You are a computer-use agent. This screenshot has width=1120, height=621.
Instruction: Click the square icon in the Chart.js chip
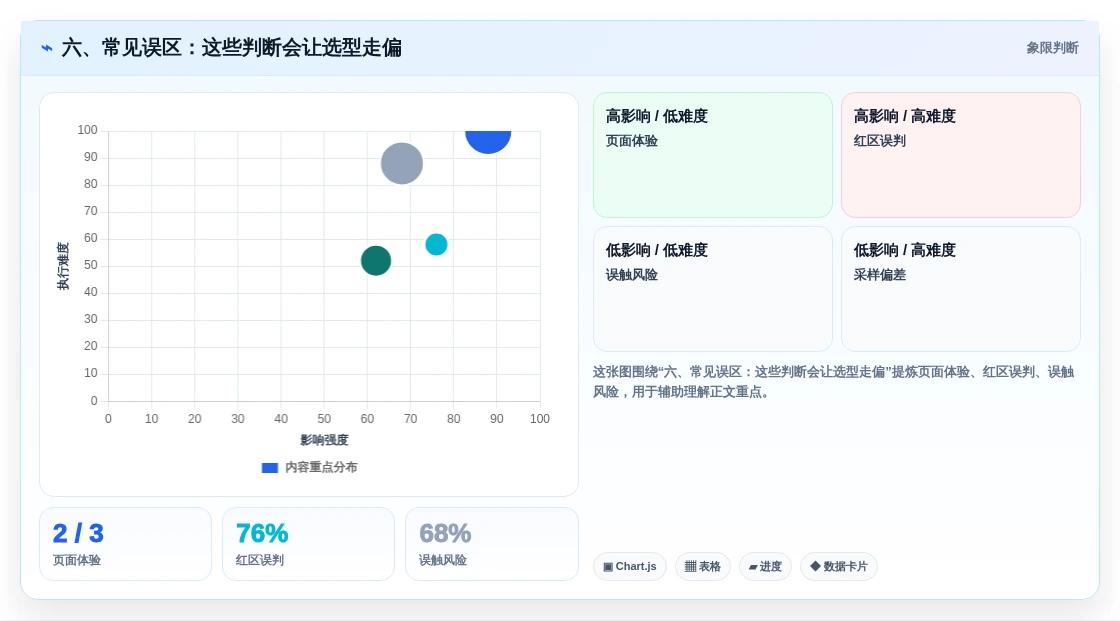(x=608, y=567)
